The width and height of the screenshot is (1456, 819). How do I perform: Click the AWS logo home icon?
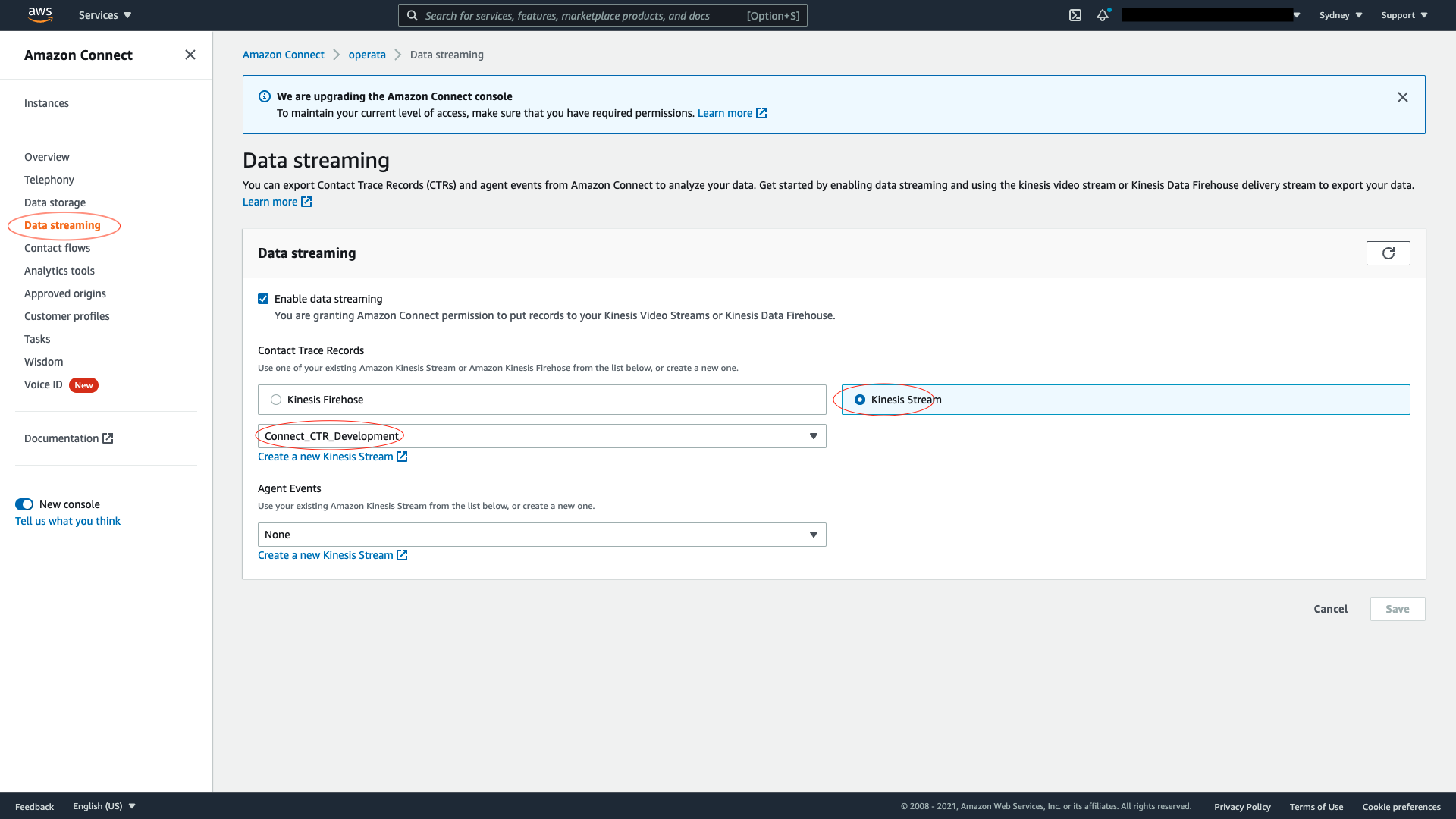(x=40, y=14)
